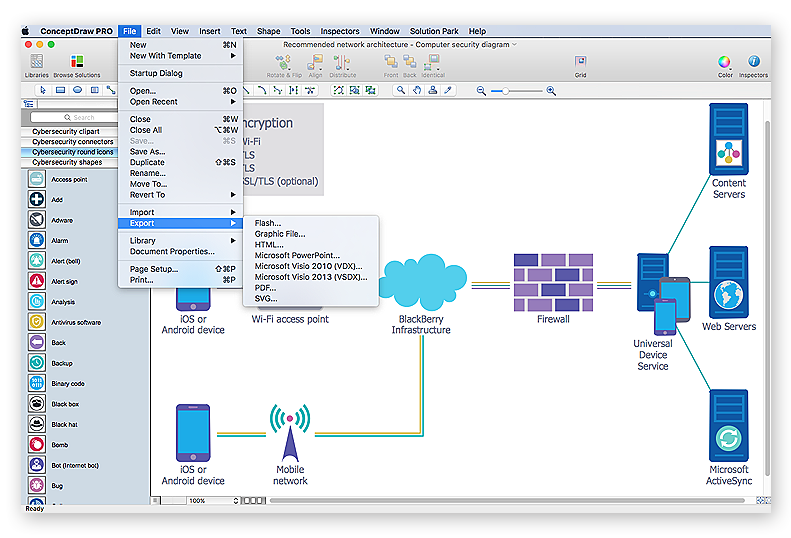Select the Alarm round icon in library
This screenshot has height=538, width=791.
[x=36, y=241]
